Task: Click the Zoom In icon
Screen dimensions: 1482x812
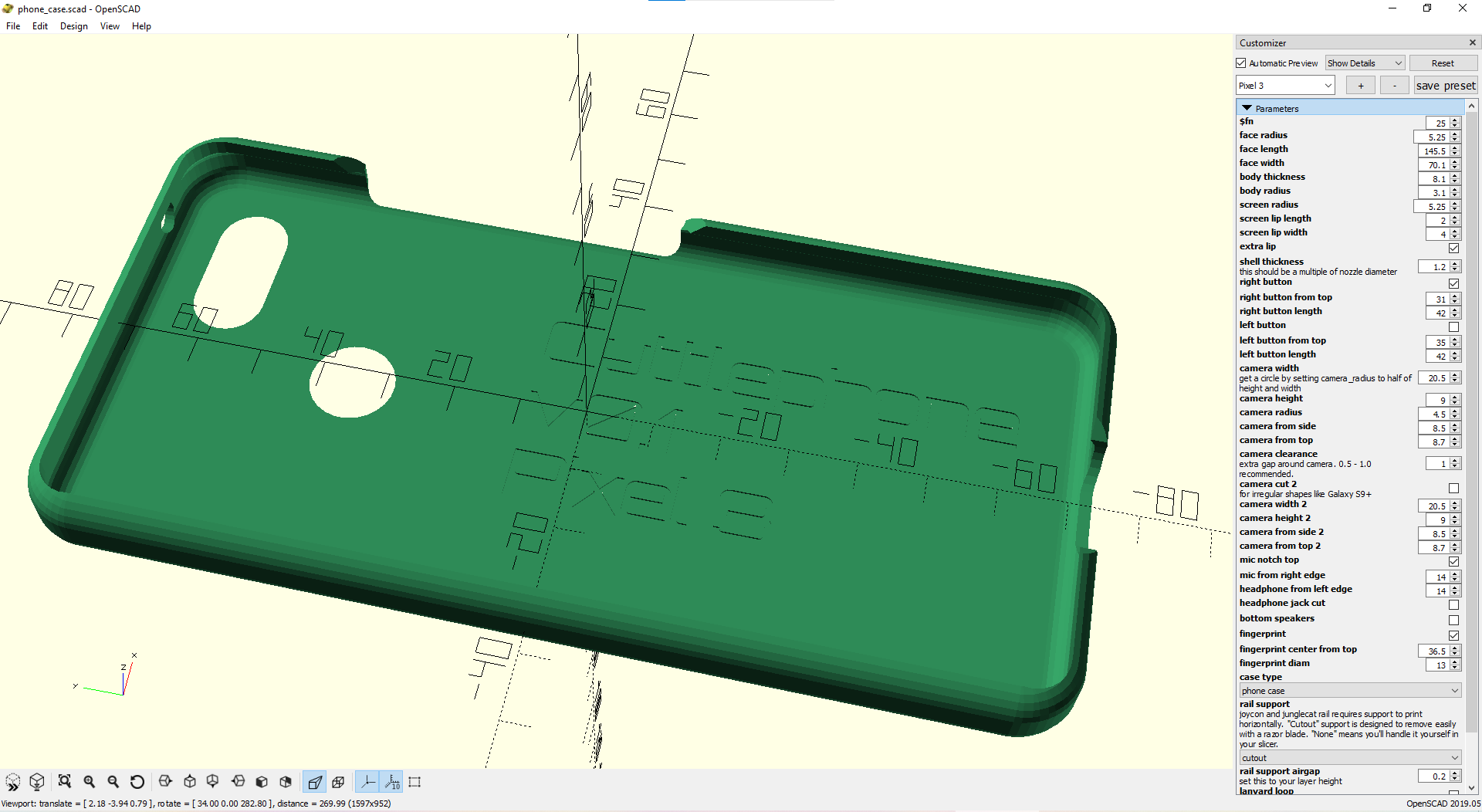Action: point(90,782)
